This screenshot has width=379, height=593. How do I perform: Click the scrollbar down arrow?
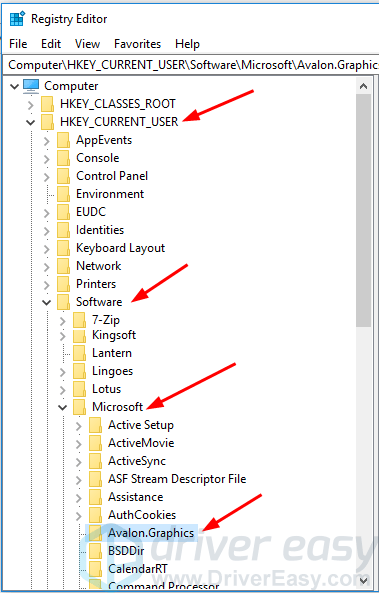[x=363, y=580]
